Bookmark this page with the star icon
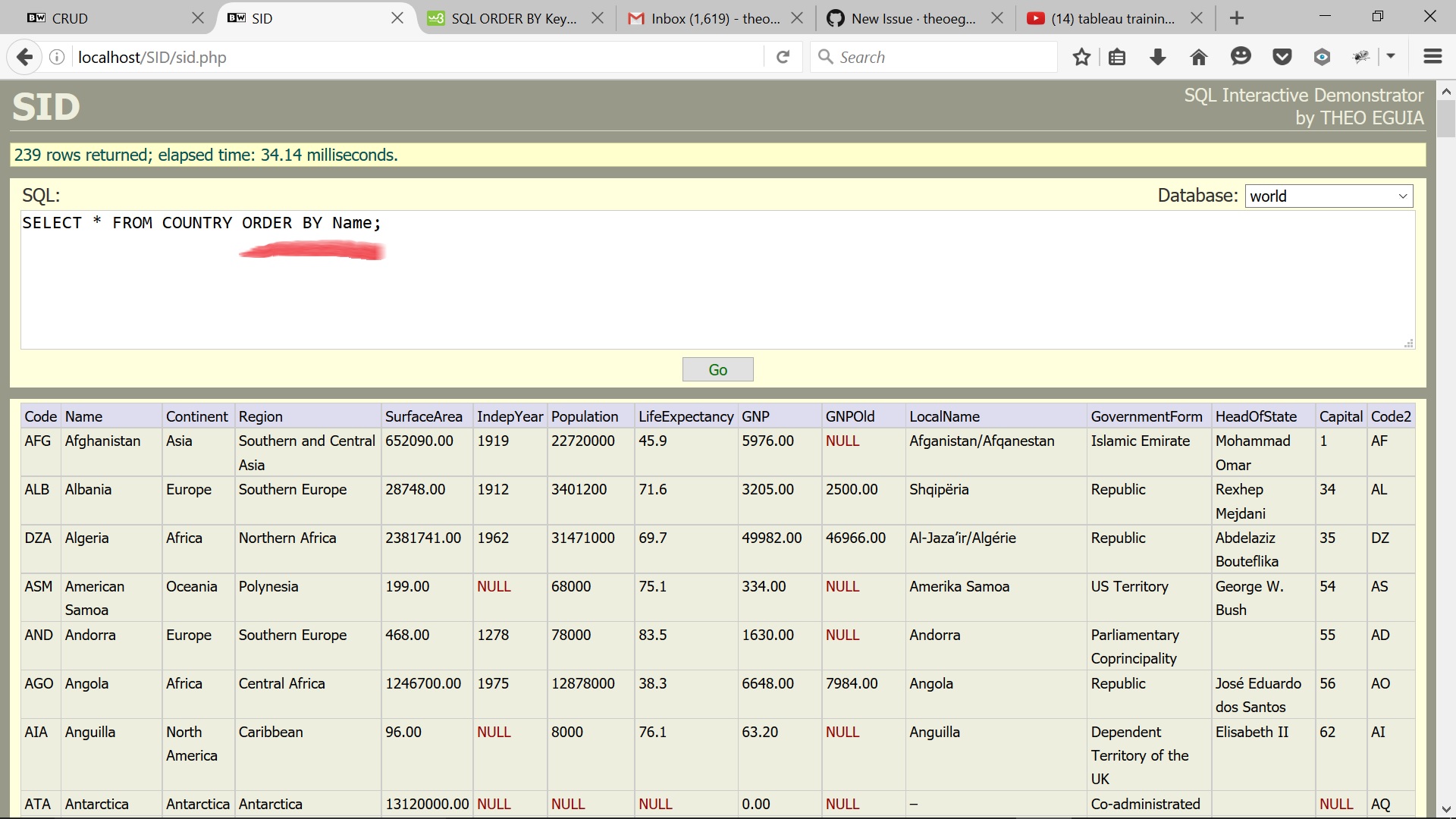 [x=1082, y=57]
